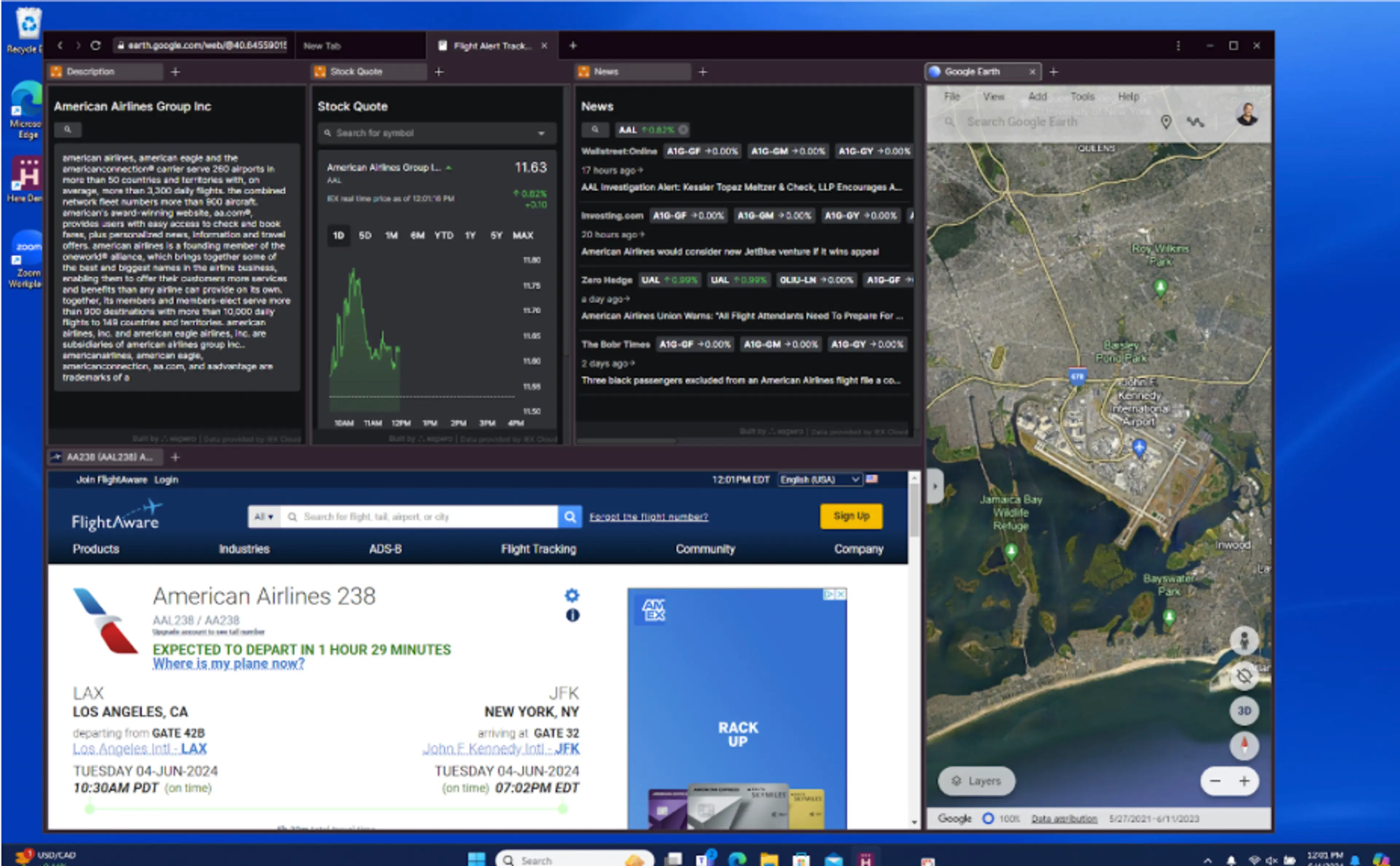Click the measure distance tool icon

click(x=1195, y=122)
